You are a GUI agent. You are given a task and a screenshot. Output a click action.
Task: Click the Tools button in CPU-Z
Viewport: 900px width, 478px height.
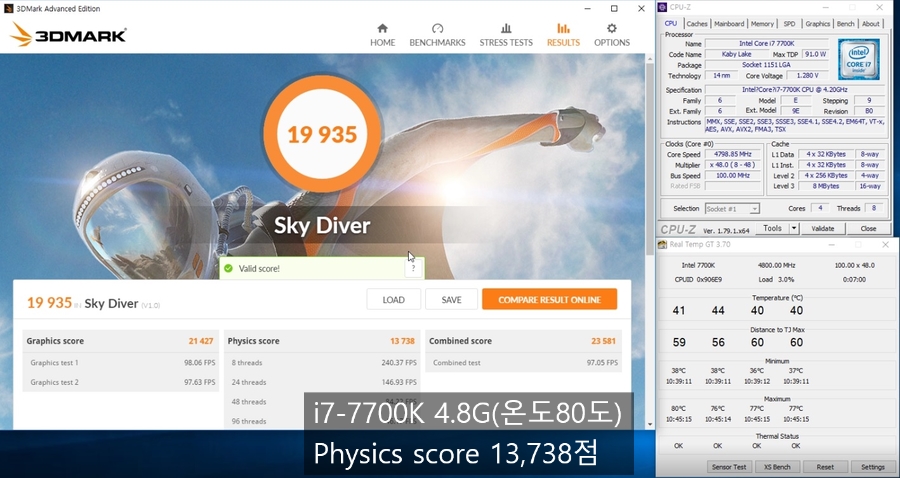pyautogui.click(x=772, y=228)
